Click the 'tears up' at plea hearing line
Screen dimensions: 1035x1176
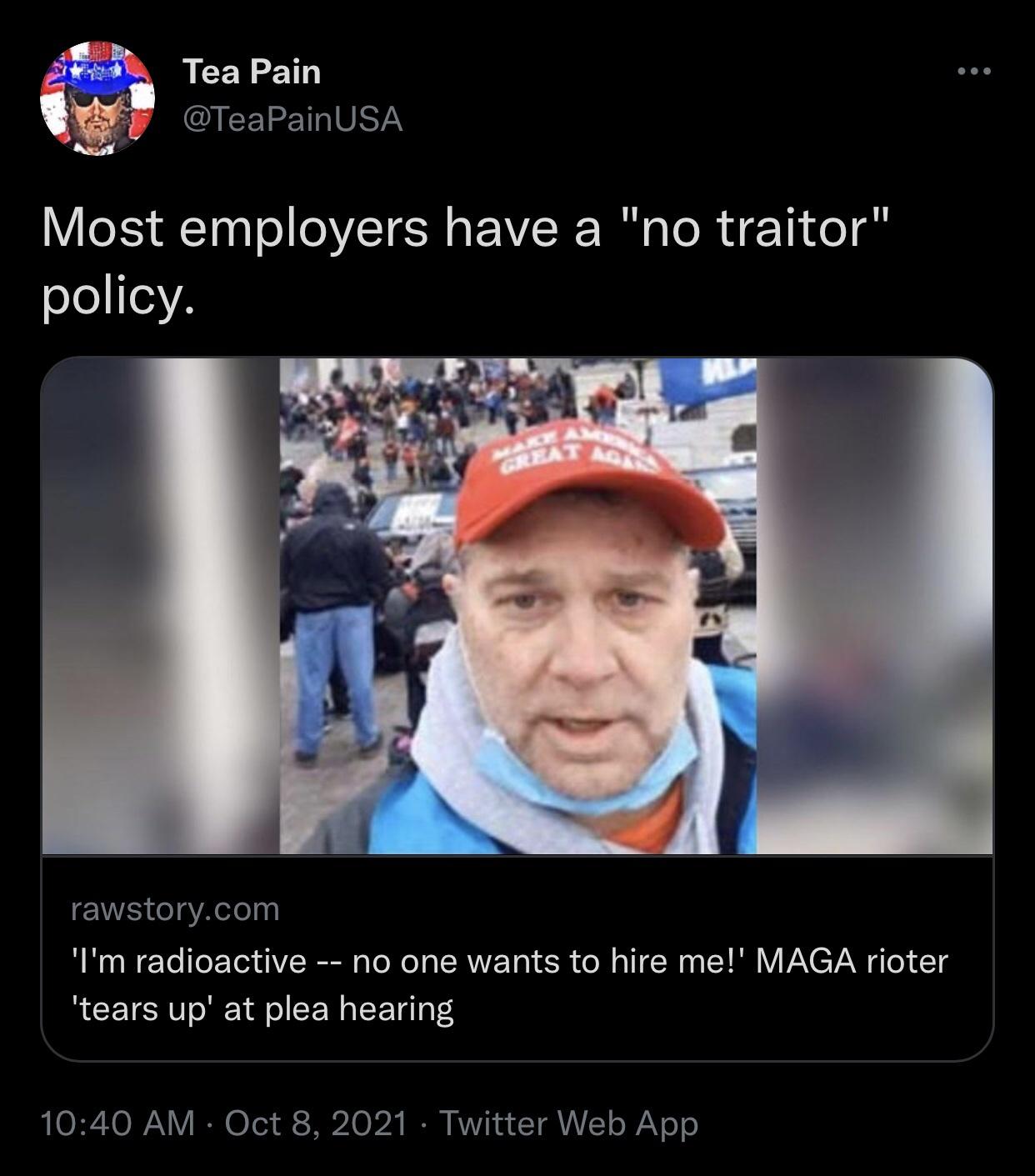point(261,1009)
